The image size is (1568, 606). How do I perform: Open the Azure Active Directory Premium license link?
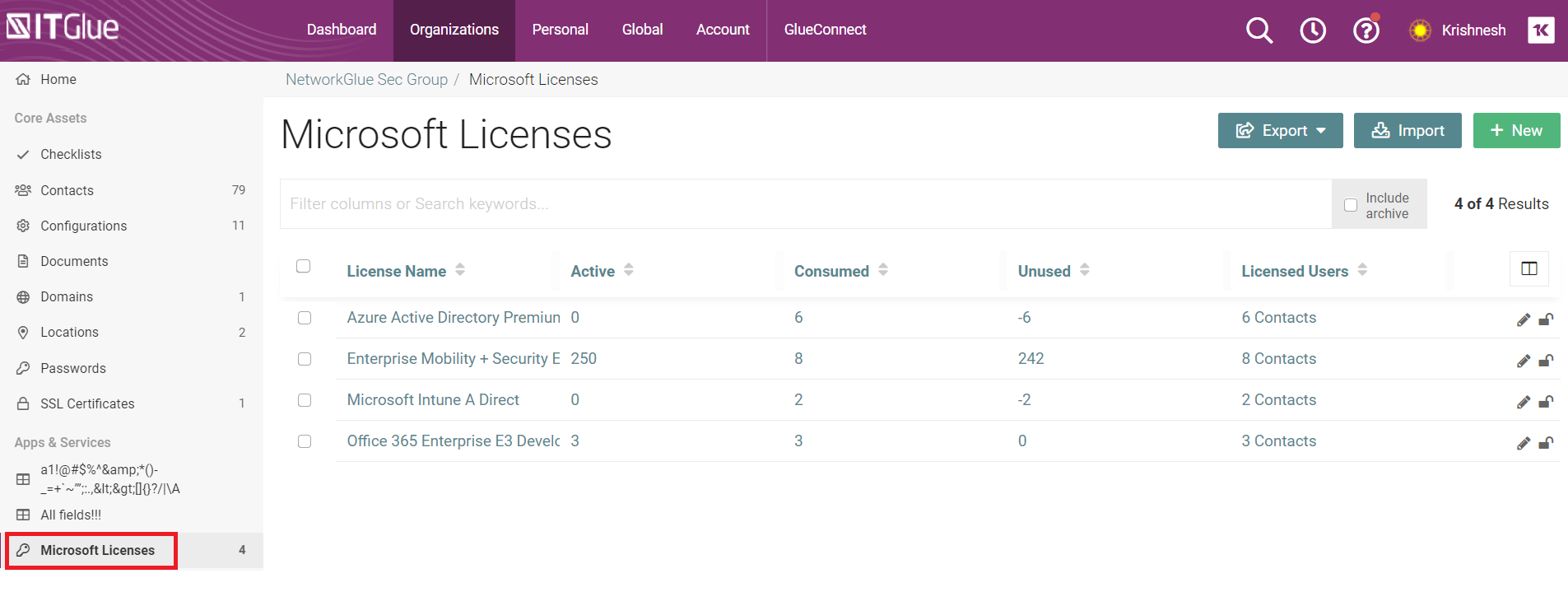click(x=454, y=318)
